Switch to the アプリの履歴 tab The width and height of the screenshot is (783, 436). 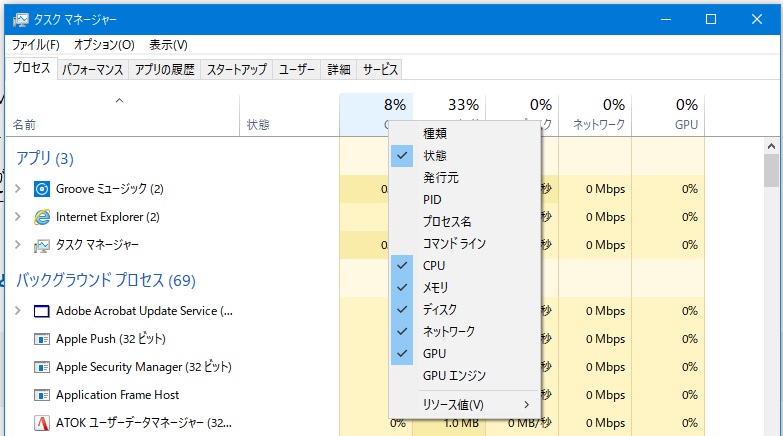coord(164,69)
